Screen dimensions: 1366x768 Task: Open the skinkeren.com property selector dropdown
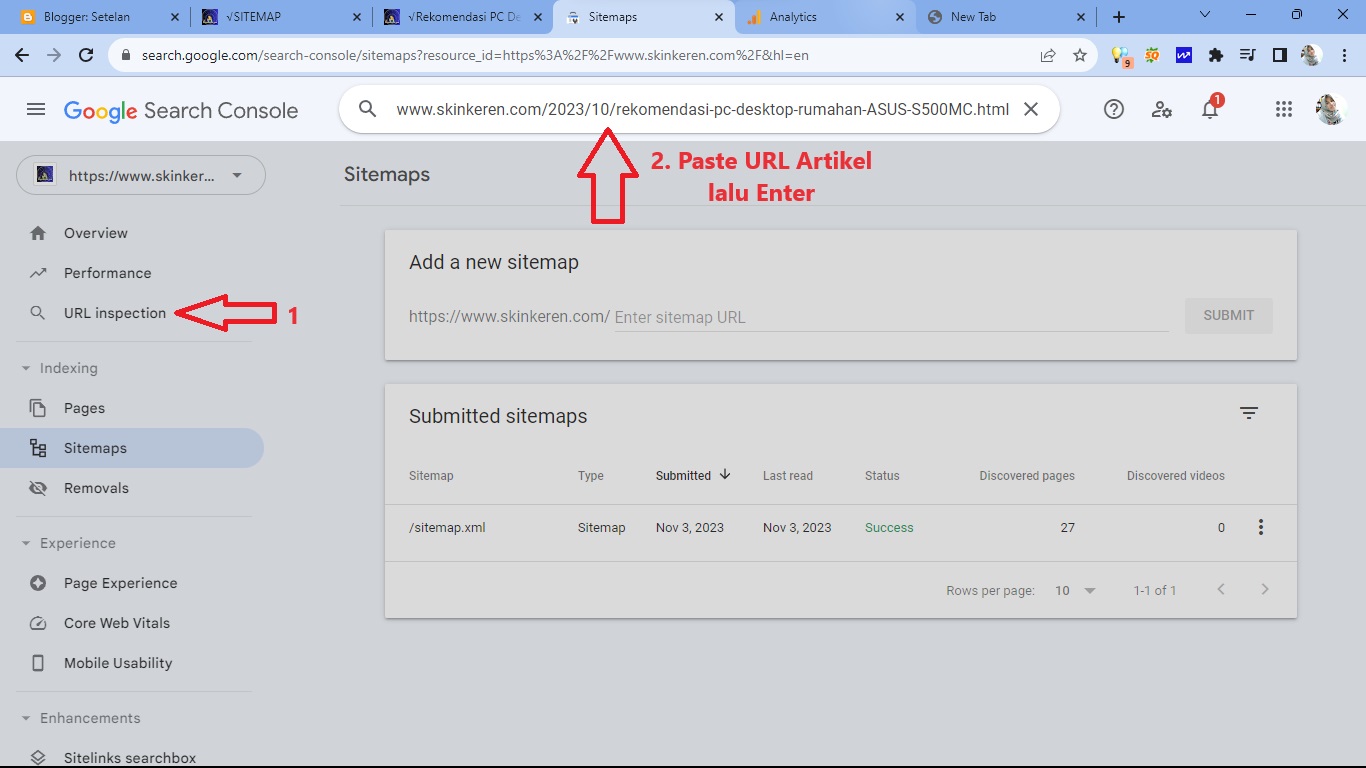pyautogui.click(x=141, y=175)
